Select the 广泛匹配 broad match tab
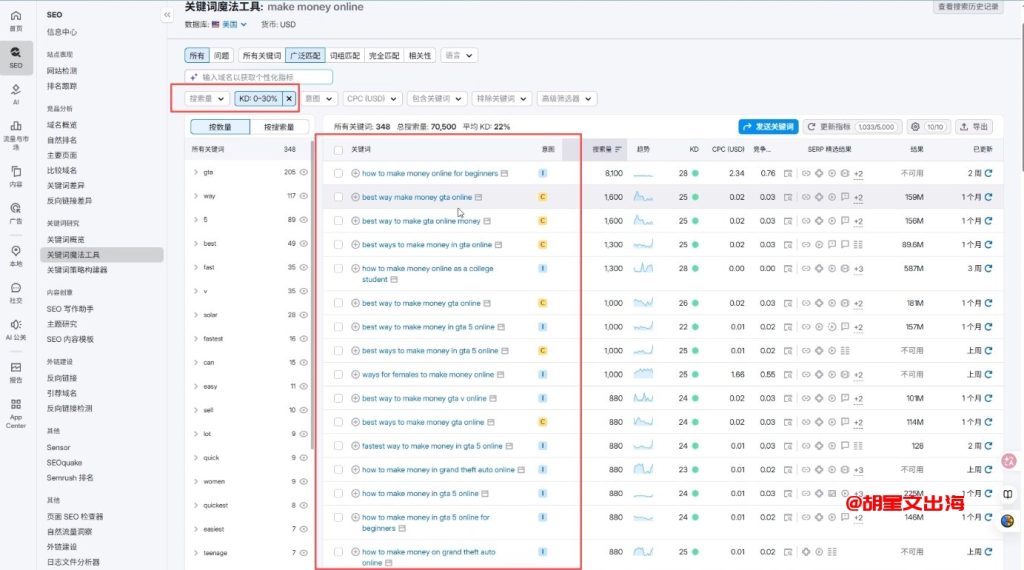 coord(305,55)
